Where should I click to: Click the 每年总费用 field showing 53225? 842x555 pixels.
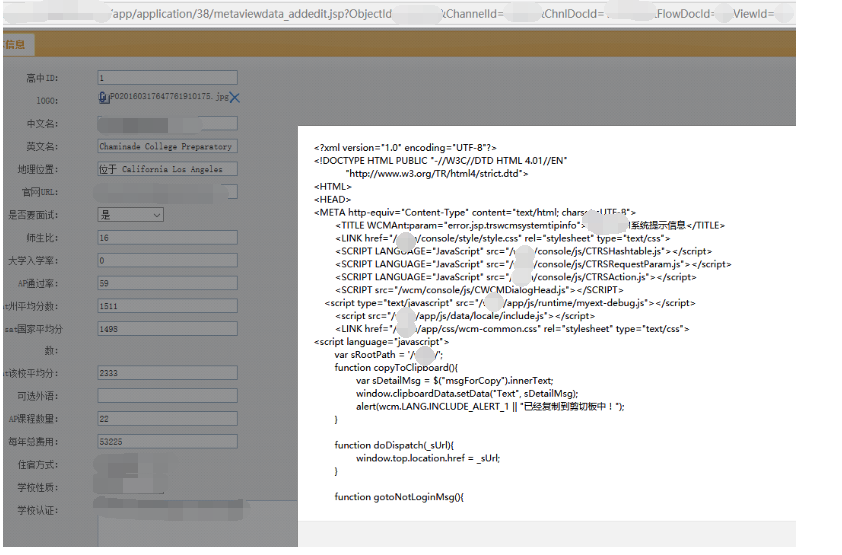coord(168,442)
